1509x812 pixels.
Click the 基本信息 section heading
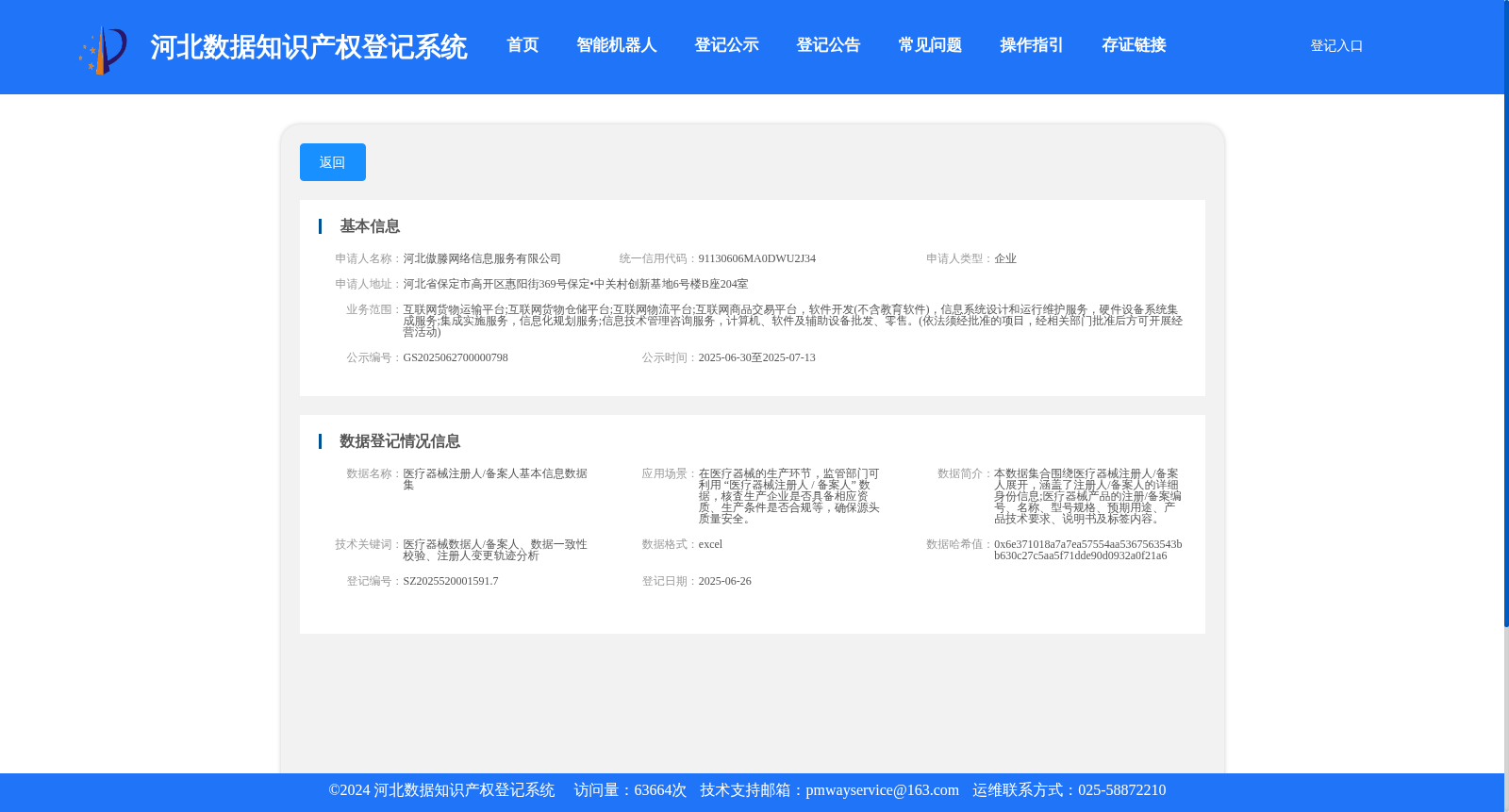pyautogui.click(x=370, y=226)
